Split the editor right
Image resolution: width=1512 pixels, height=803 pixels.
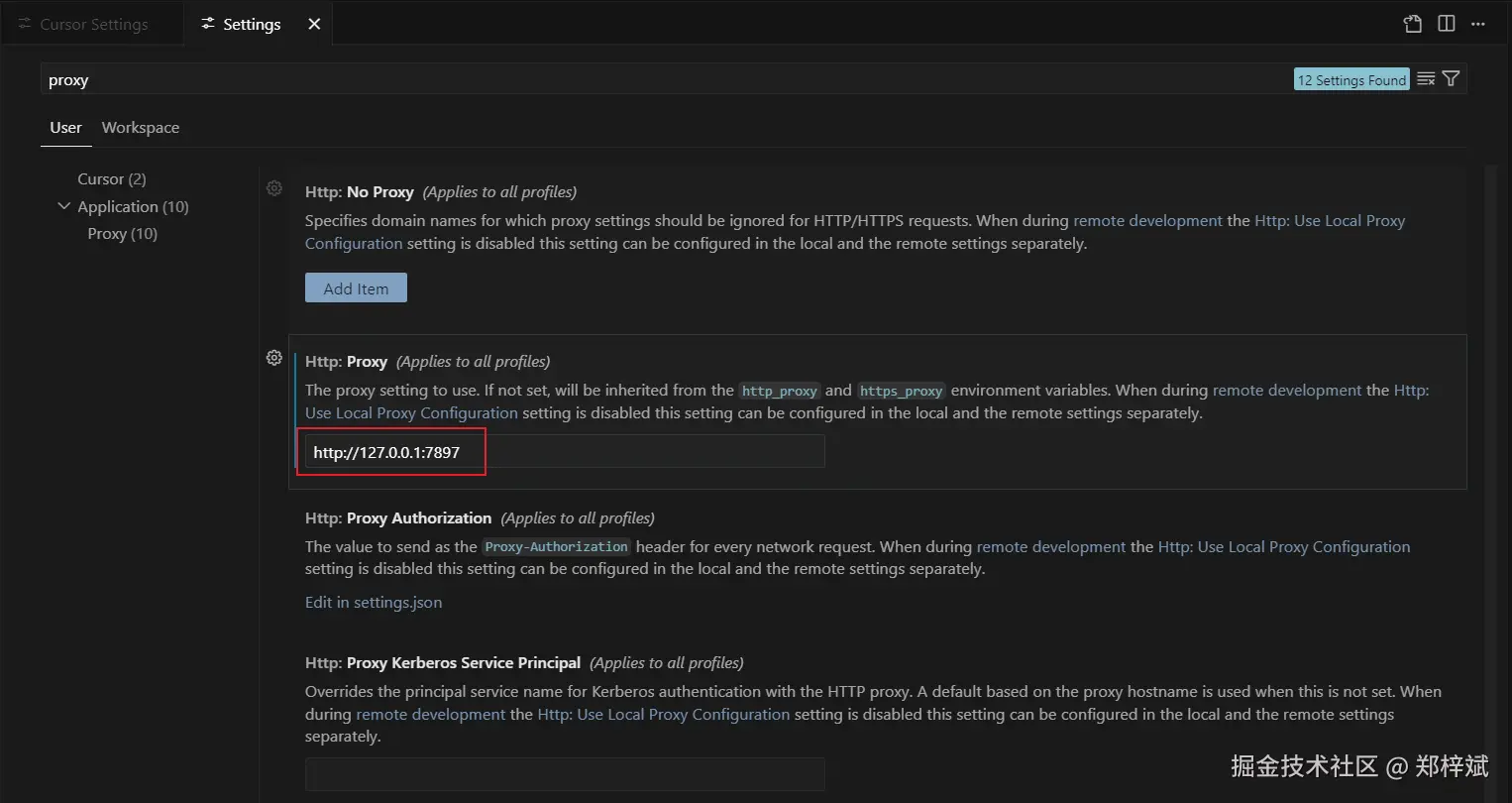click(x=1447, y=24)
